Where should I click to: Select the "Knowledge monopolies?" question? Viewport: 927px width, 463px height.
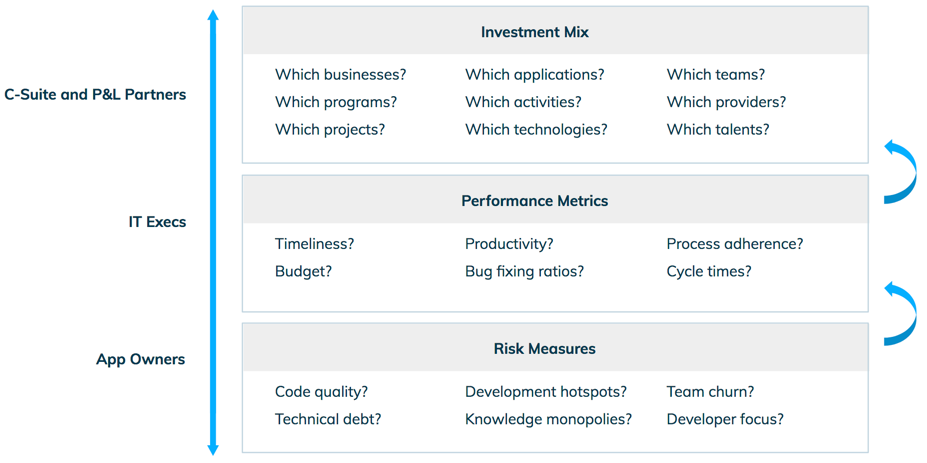(548, 420)
